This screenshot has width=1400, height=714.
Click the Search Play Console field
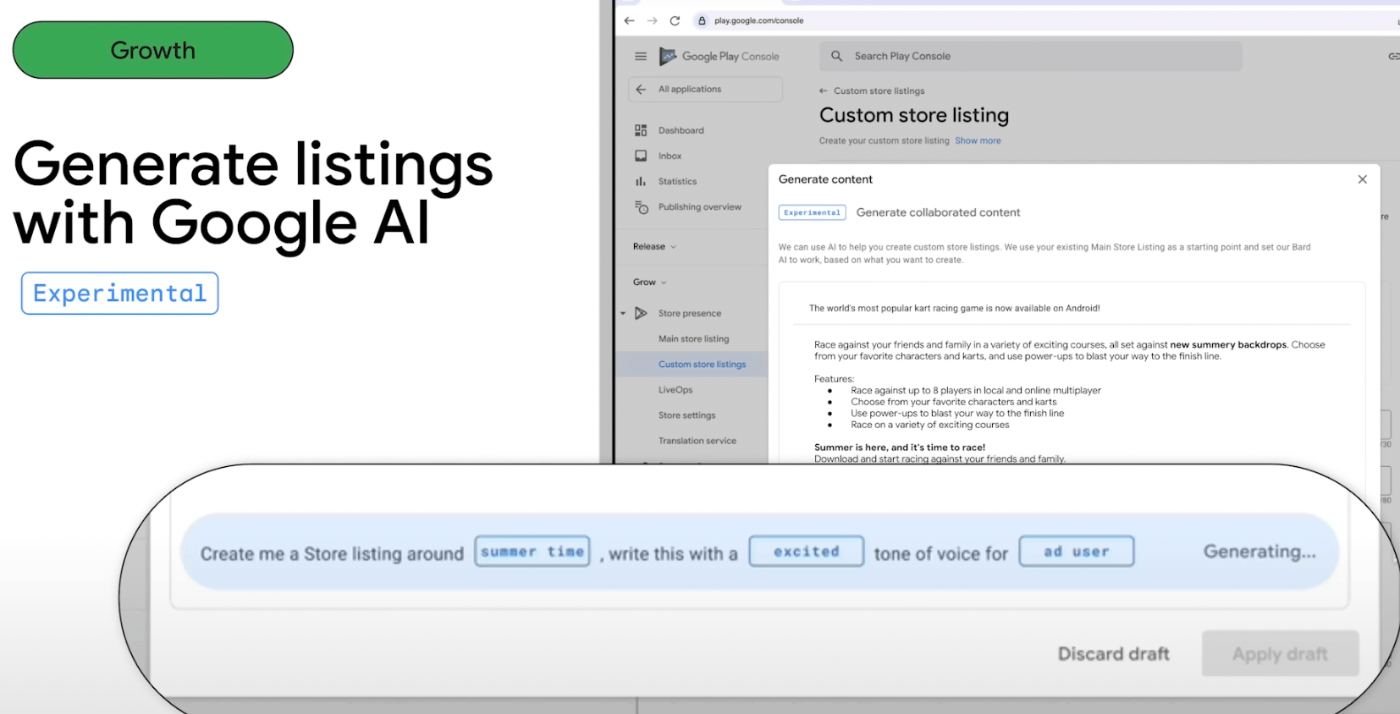(x=1031, y=56)
